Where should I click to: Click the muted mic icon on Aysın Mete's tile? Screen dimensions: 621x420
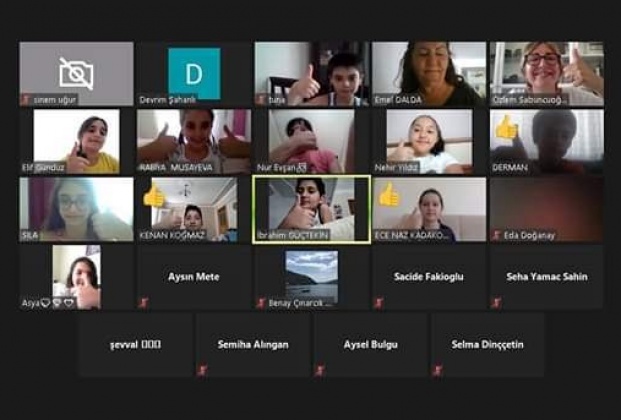point(143,303)
